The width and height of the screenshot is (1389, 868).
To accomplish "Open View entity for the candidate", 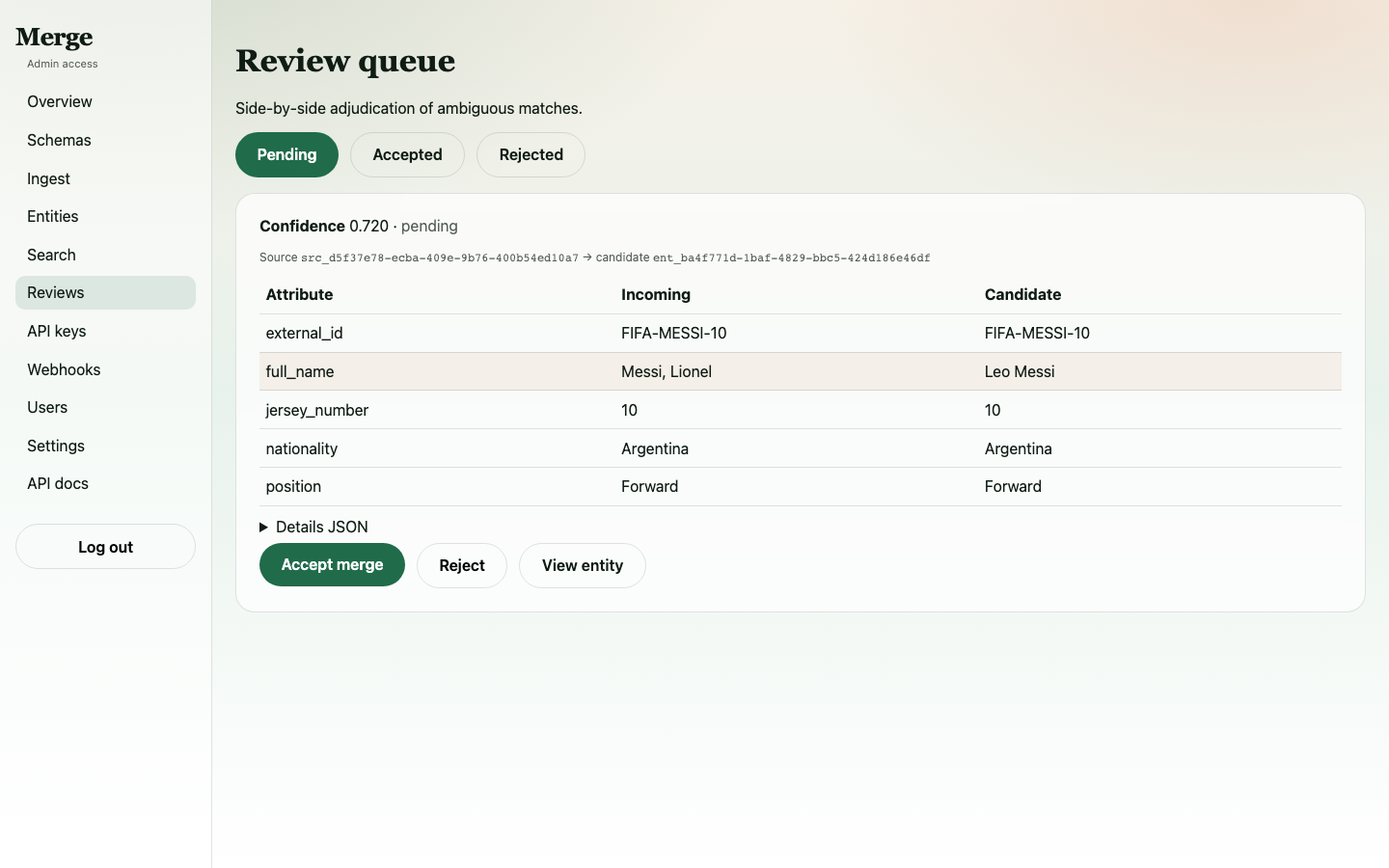I will click(x=583, y=565).
